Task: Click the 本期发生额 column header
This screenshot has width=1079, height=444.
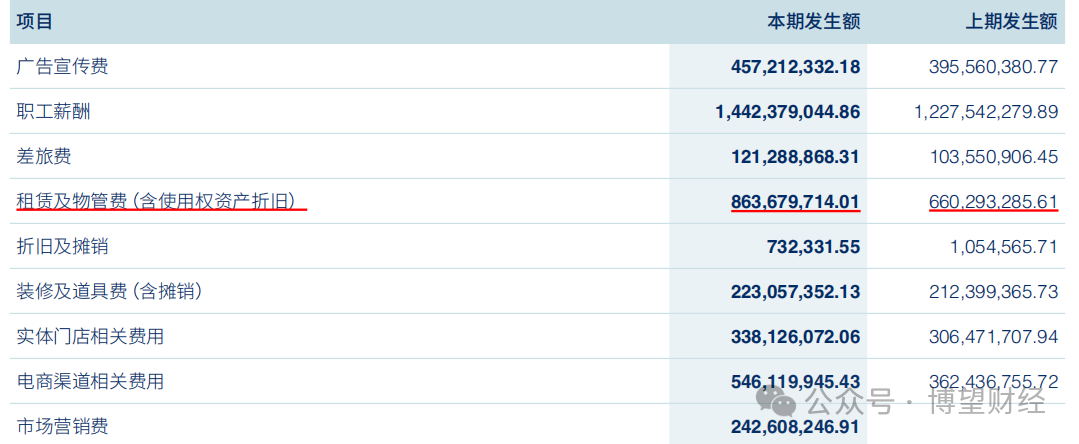Action: pyautogui.click(x=813, y=22)
